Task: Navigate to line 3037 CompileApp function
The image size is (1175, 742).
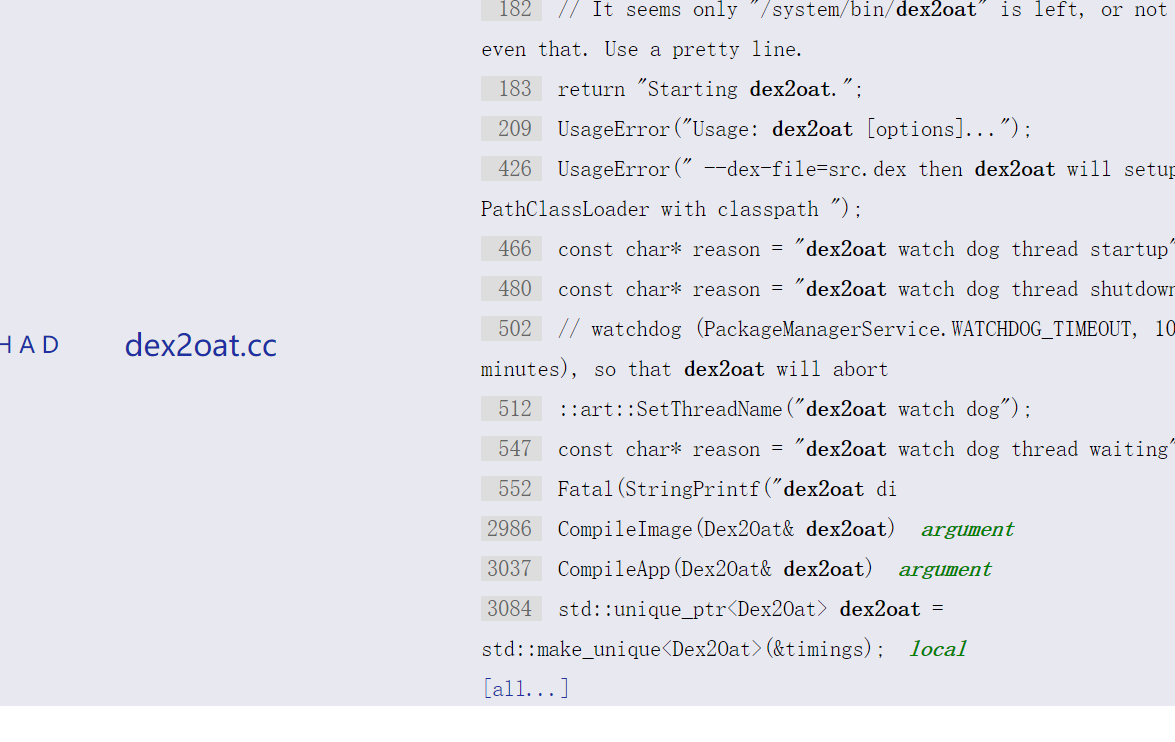Action: click(512, 569)
